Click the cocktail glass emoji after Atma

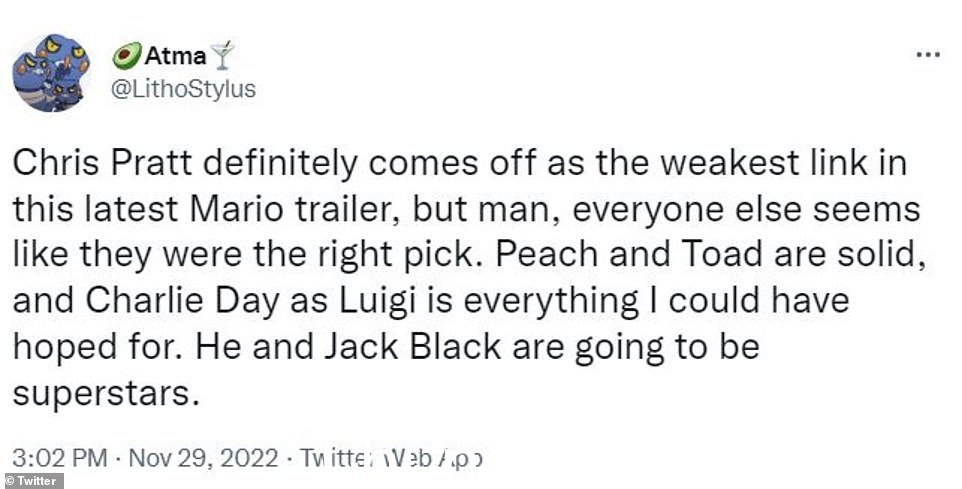[x=222, y=56]
